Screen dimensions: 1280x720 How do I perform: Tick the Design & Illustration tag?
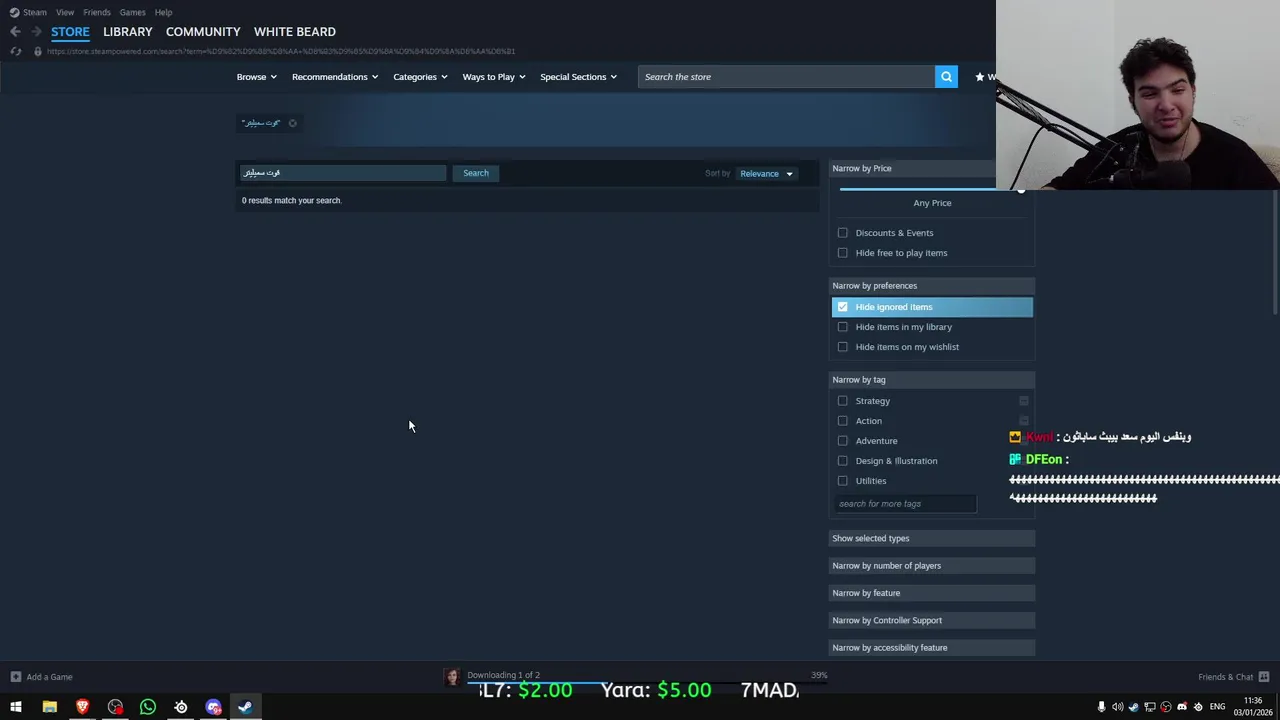pyautogui.click(x=843, y=461)
